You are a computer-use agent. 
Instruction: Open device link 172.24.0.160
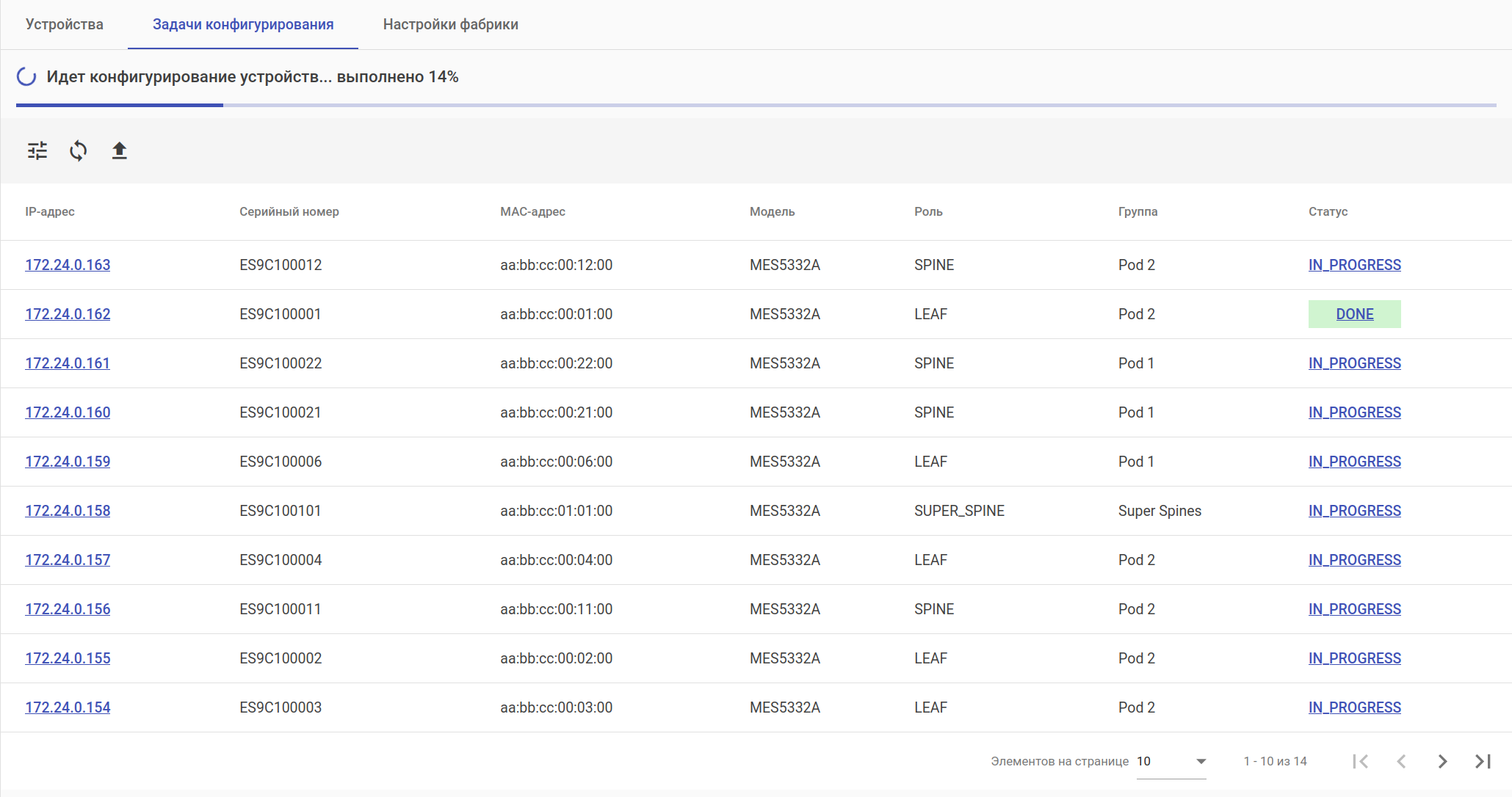[68, 412]
